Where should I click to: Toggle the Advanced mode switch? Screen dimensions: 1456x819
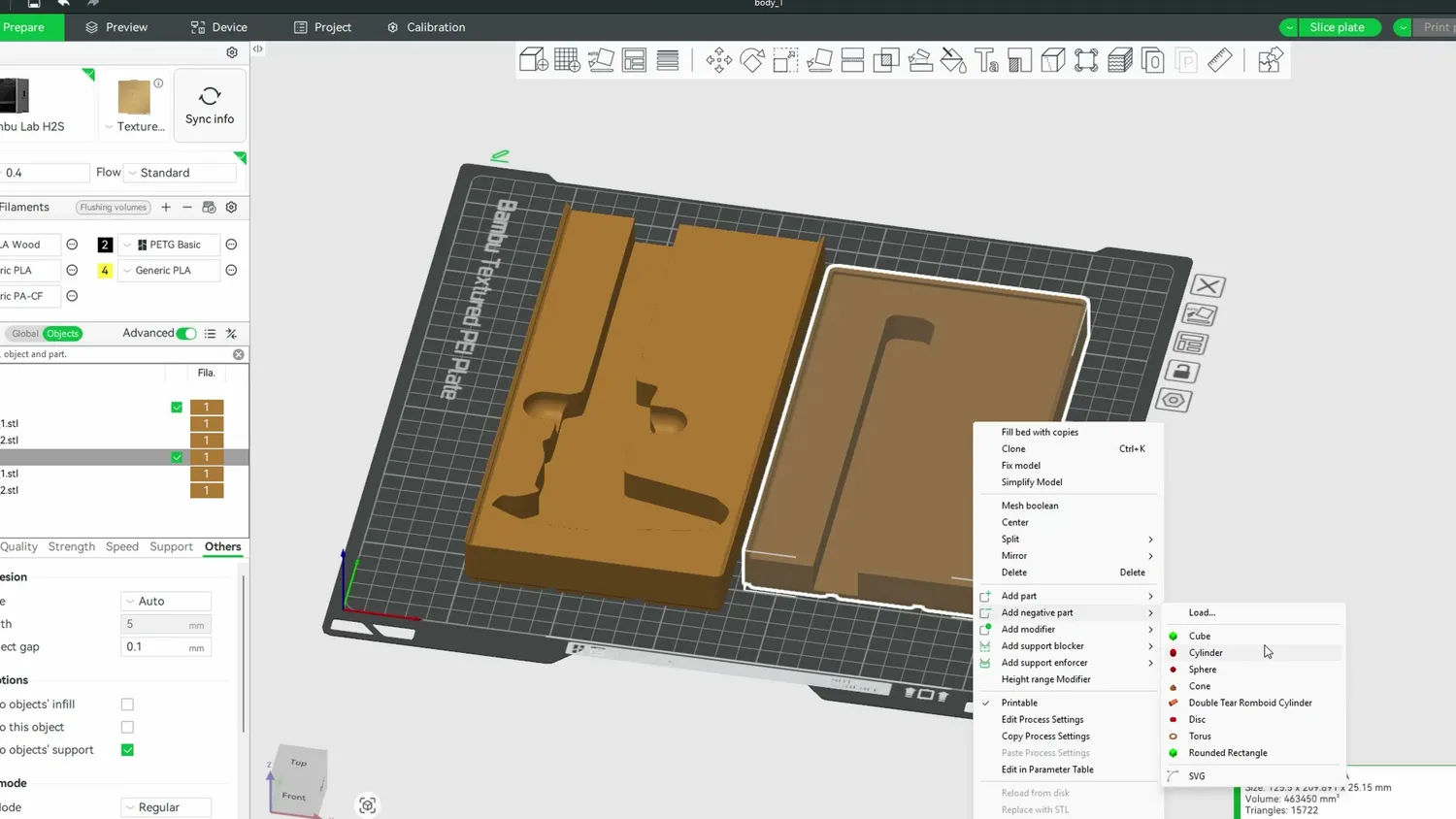(186, 334)
